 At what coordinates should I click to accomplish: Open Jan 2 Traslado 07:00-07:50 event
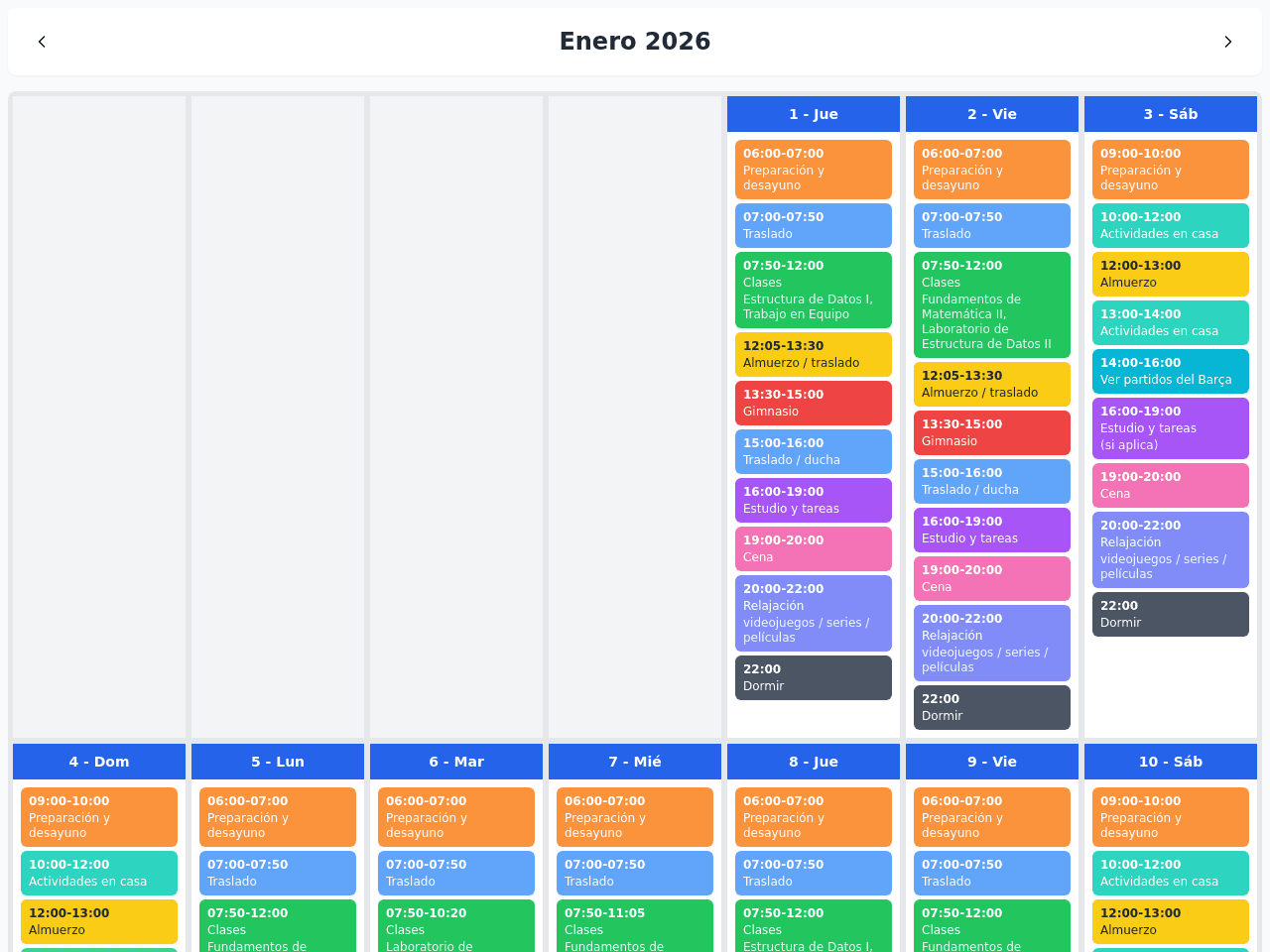click(992, 225)
